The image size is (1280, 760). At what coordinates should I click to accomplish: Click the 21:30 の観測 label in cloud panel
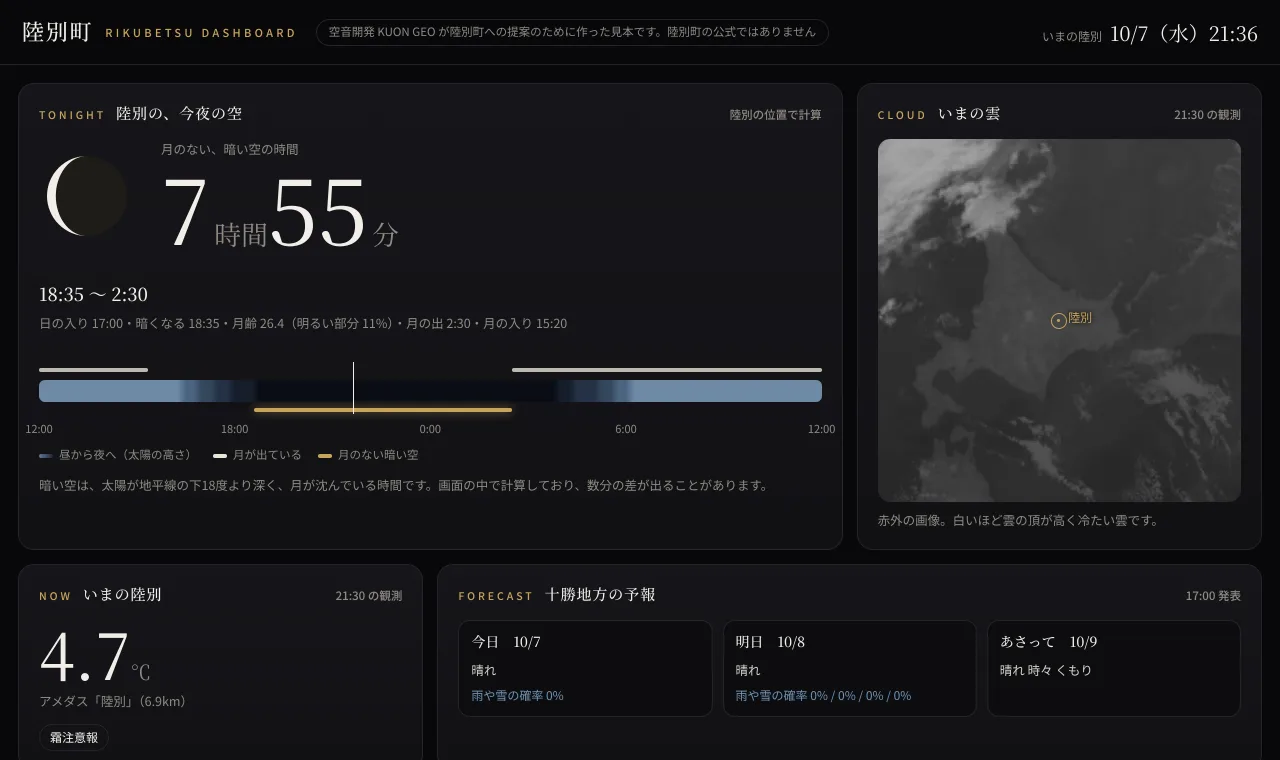(1207, 115)
